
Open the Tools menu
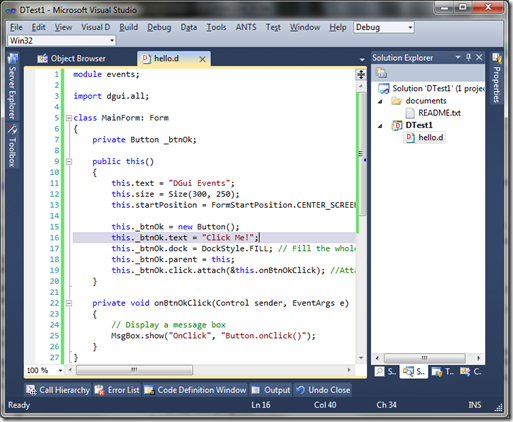click(216, 27)
